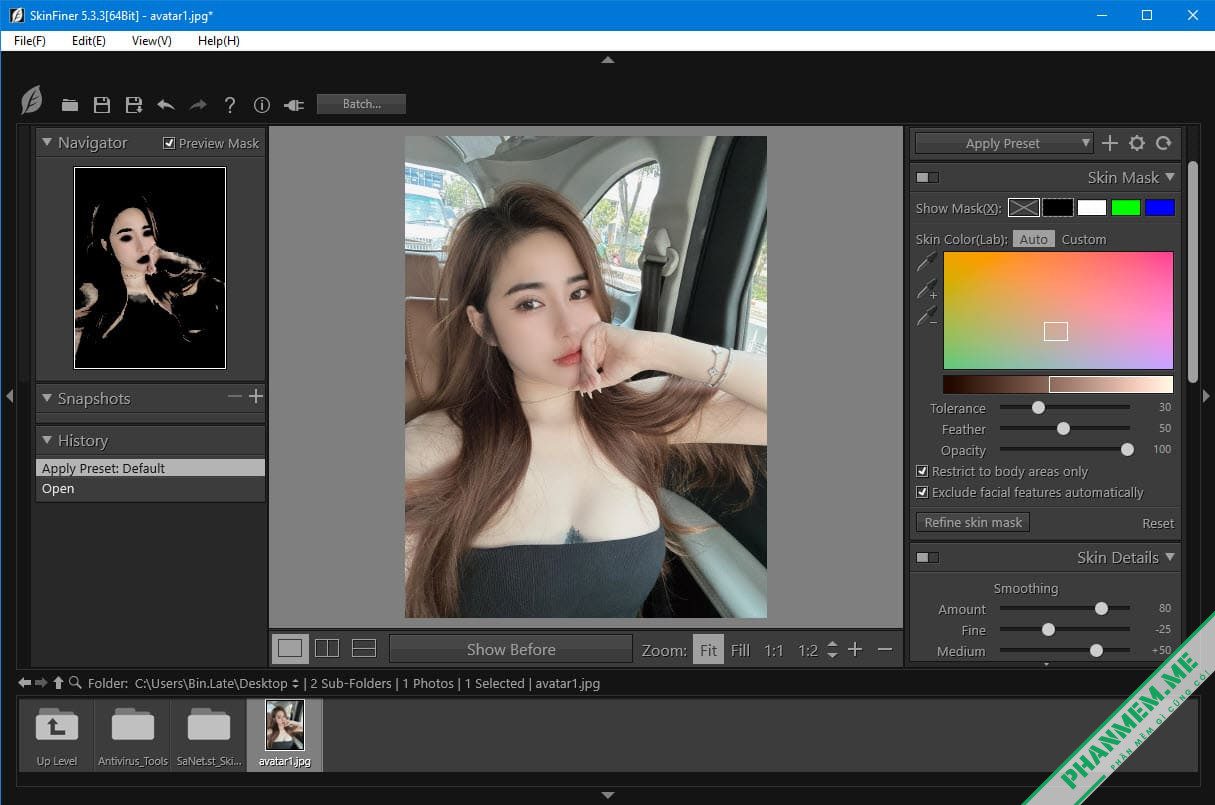Click the Batch... button

[x=362, y=104]
